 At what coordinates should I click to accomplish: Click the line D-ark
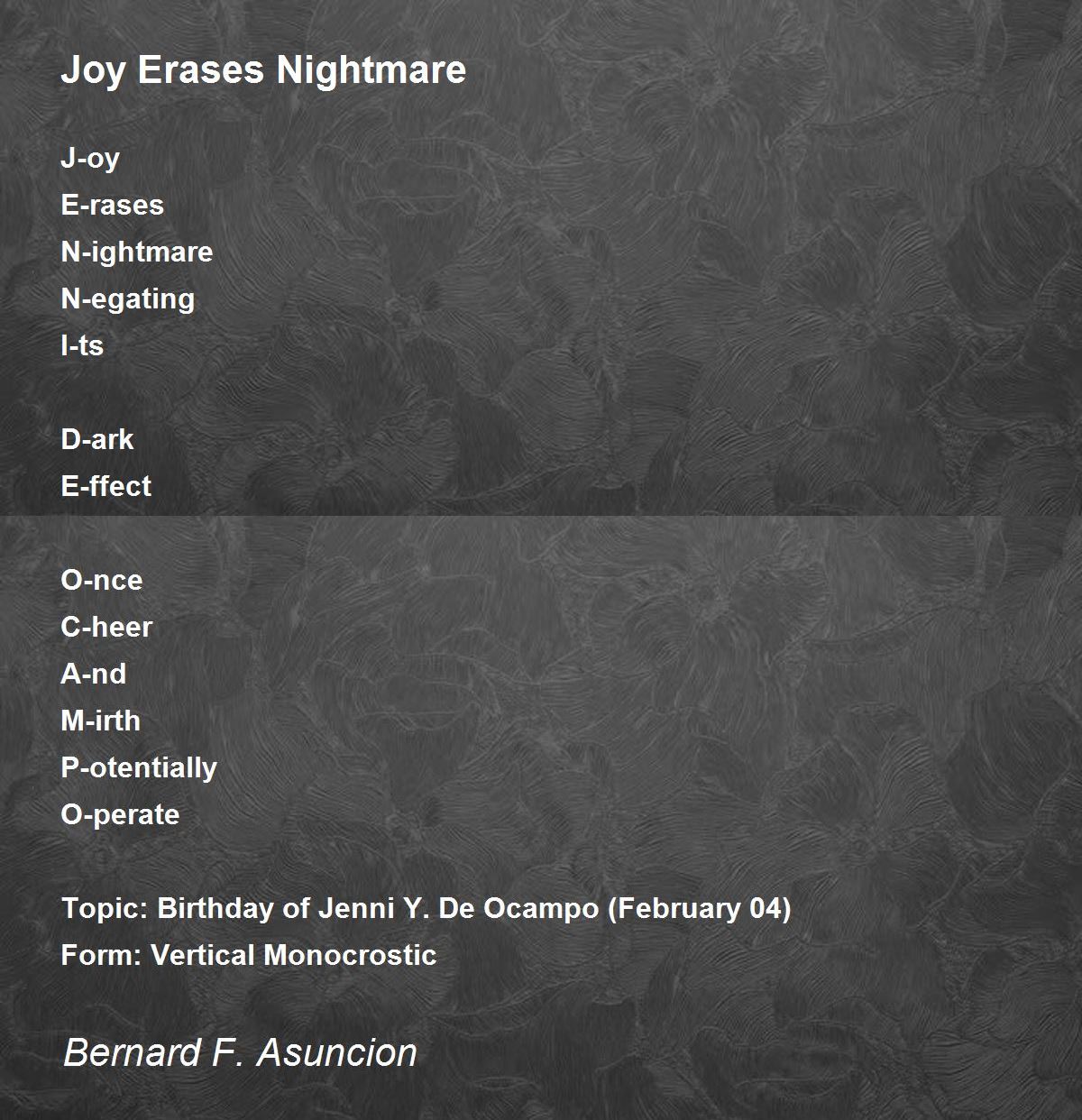96,439
